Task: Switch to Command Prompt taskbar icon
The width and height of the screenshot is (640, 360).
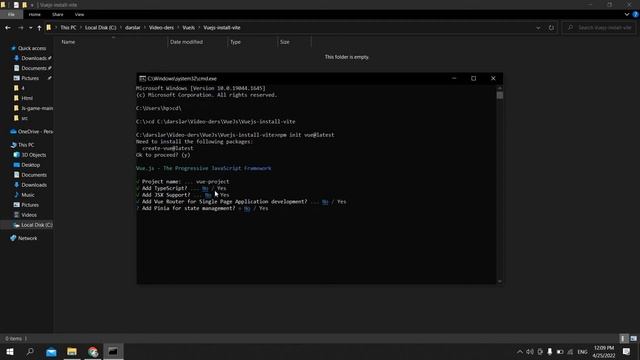Action: coord(113,351)
